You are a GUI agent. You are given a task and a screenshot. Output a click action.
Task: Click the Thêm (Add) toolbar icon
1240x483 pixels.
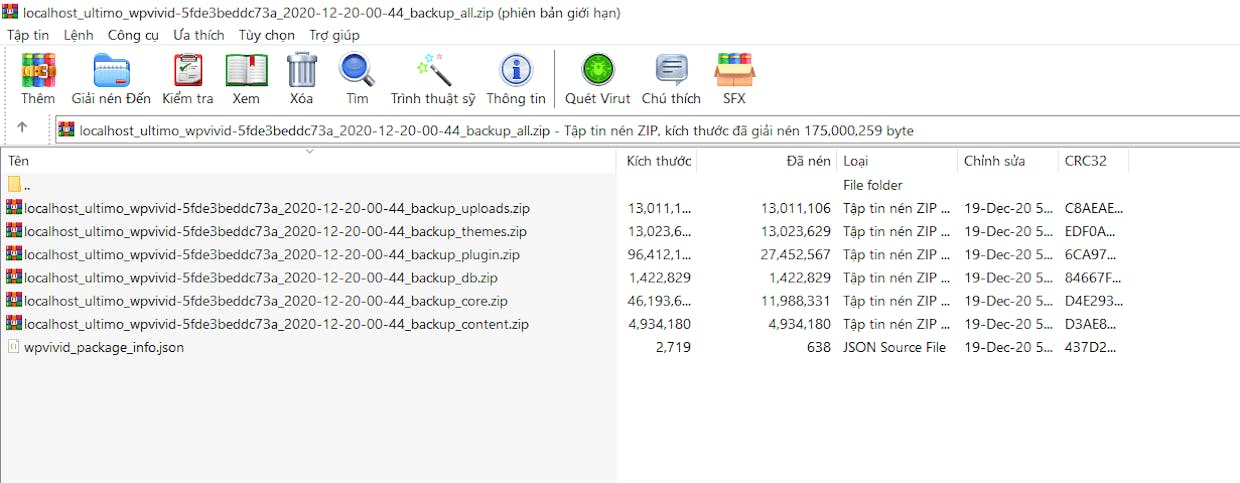click(38, 70)
